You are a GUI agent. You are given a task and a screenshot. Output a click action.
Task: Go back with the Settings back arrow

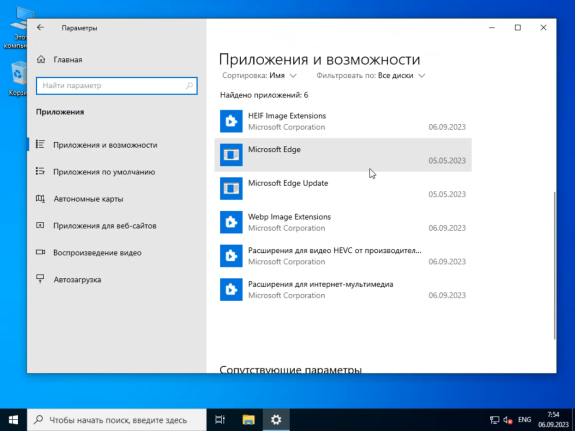click(40, 28)
